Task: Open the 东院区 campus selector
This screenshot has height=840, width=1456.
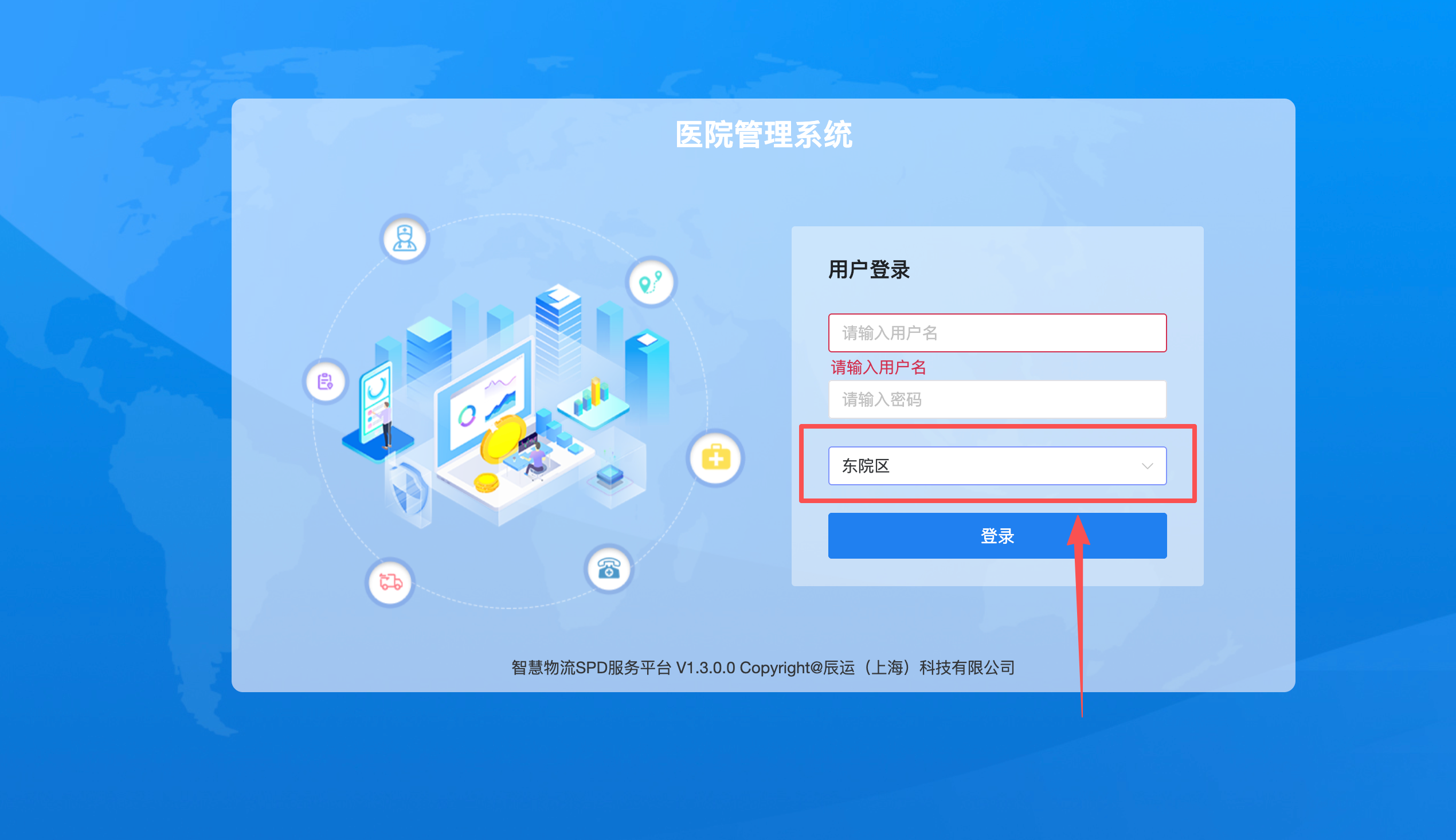Action: [997, 466]
